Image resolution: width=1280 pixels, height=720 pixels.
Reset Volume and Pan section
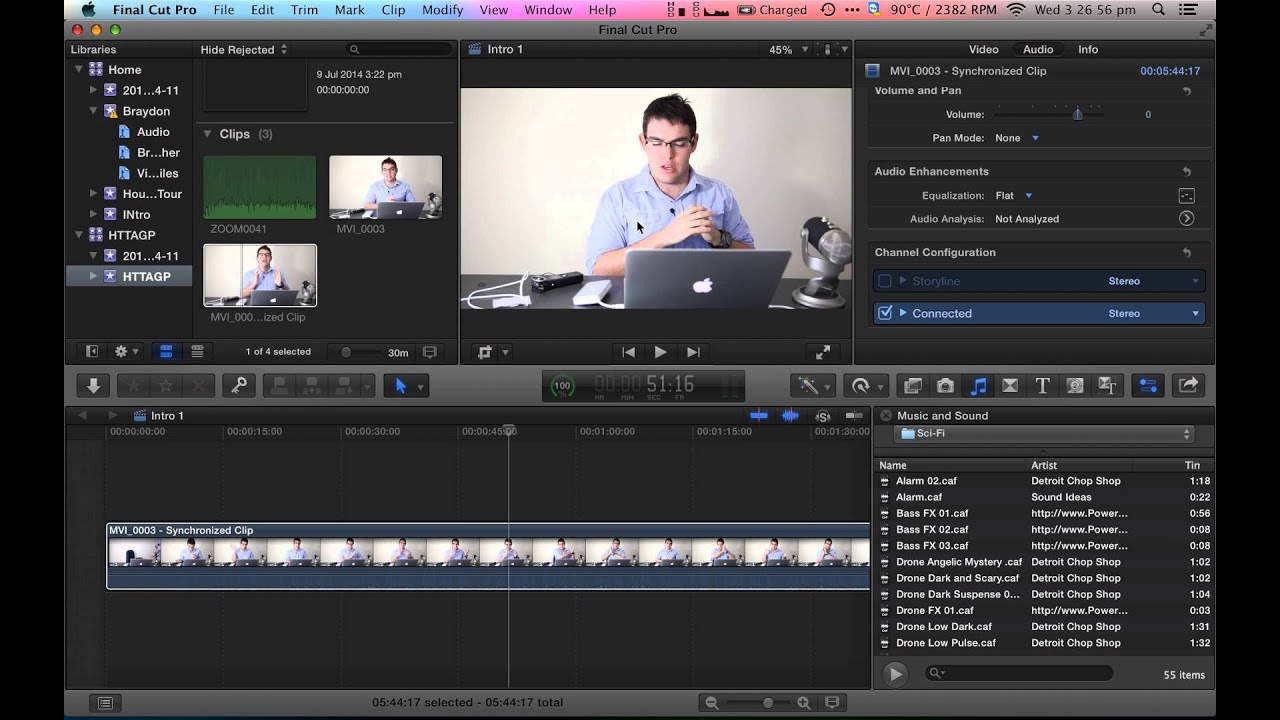click(x=1187, y=91)
